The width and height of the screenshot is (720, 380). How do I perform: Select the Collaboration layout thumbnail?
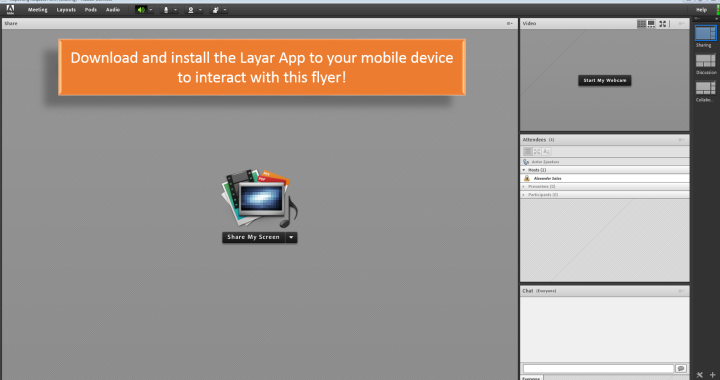coord(705,88)
